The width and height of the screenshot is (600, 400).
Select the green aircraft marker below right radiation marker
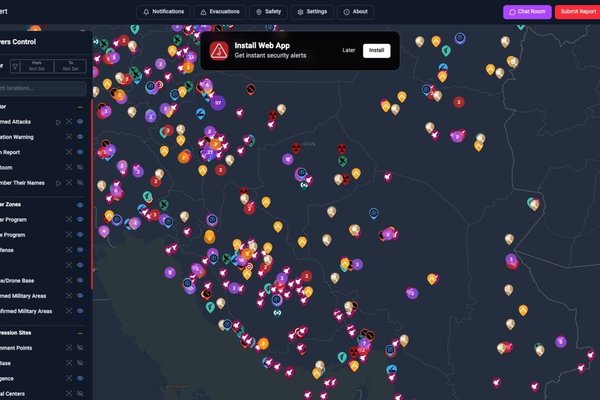(x=342, y=161)
